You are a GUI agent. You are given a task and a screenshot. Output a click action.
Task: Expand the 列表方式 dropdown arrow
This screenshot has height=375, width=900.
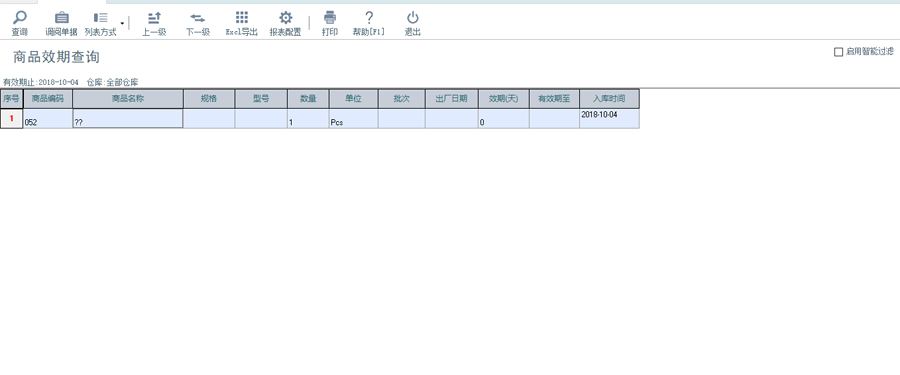click(122, 24)
